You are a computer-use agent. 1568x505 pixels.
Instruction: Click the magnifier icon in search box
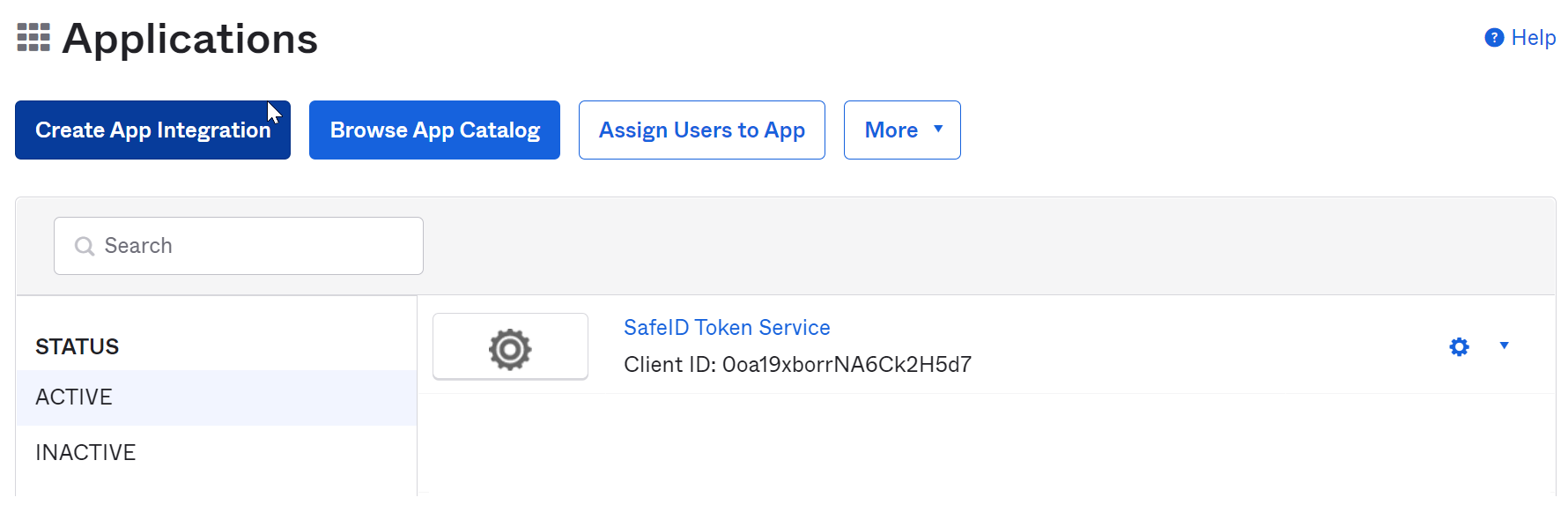click(85, 246)
